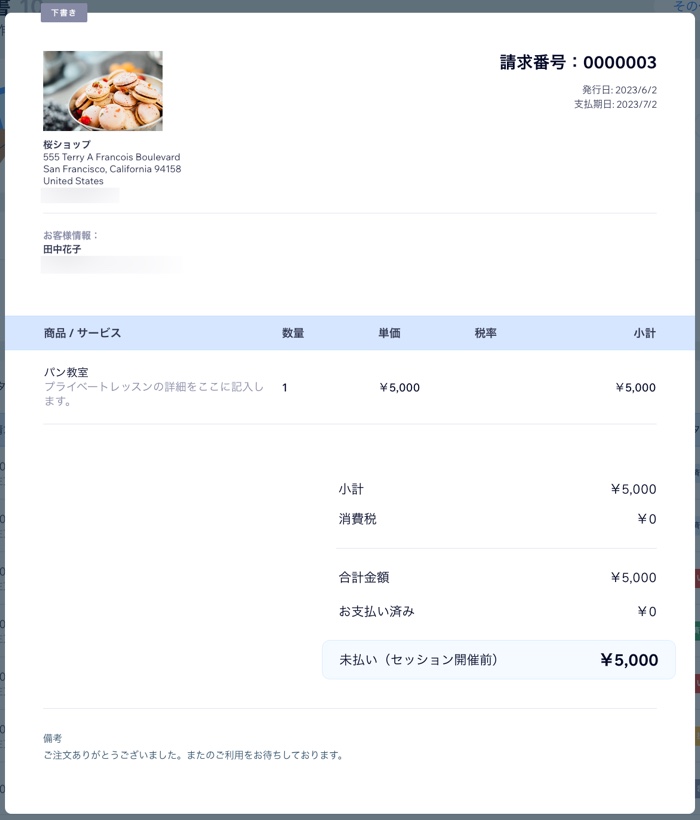Select the invoice number 0000003 heading
The height and width of the screenshot is (820, 700).
click(578, 62)
